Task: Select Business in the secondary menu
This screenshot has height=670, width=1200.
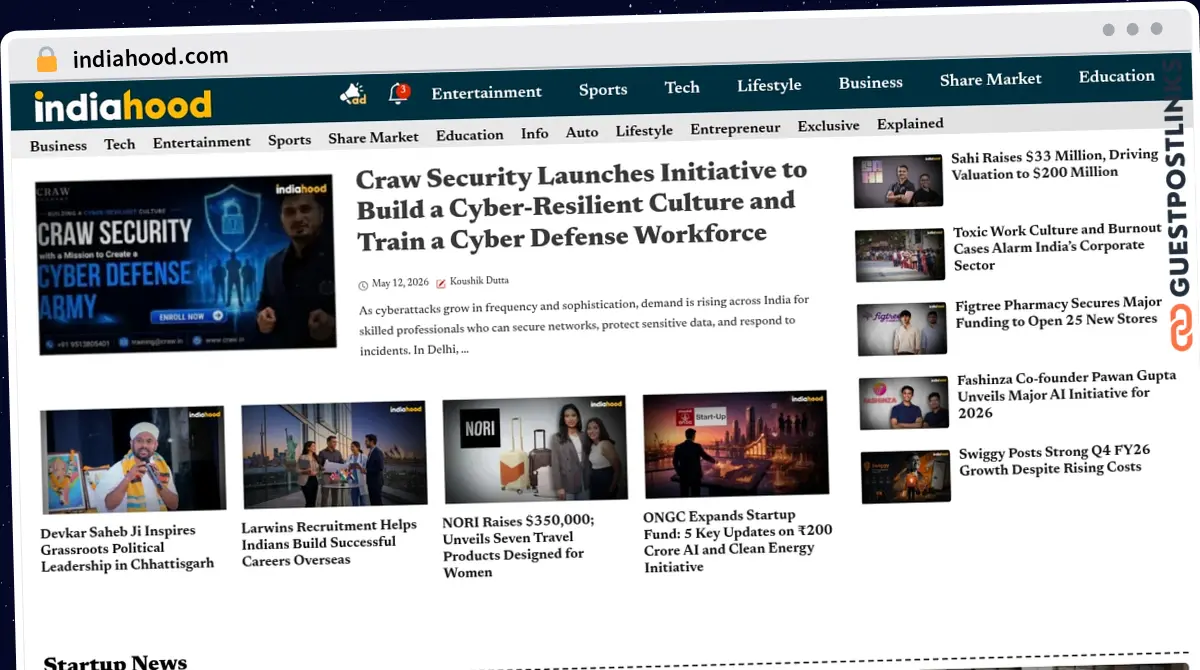Action: pyautogui.click(x=58, y=145)
